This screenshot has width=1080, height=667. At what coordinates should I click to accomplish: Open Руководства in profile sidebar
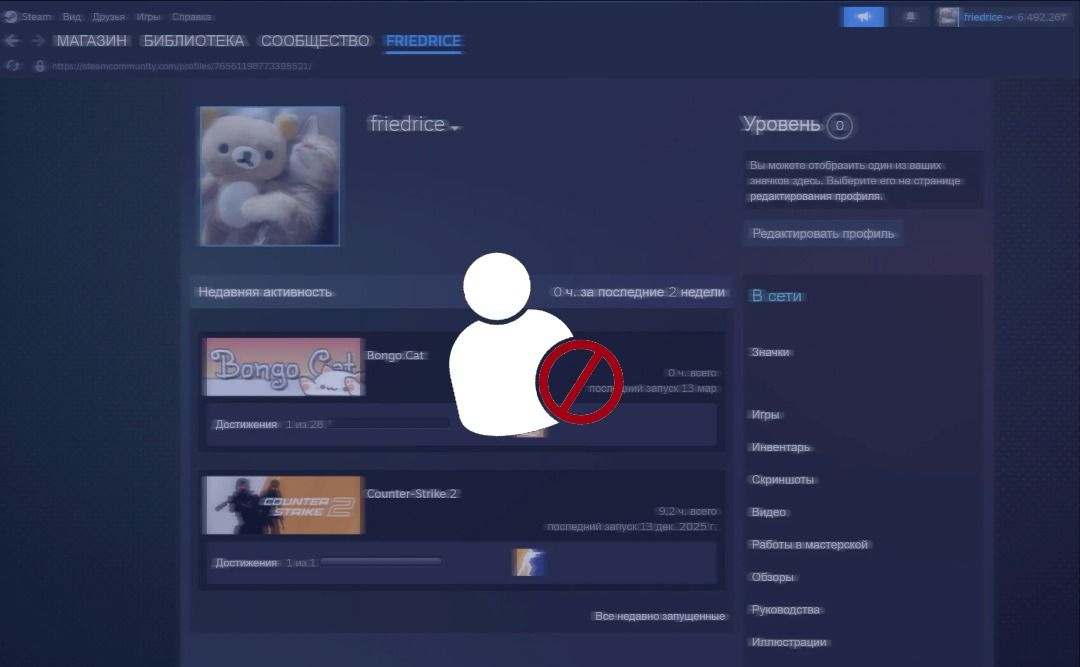pyautogui.click(x=785, y=609)
